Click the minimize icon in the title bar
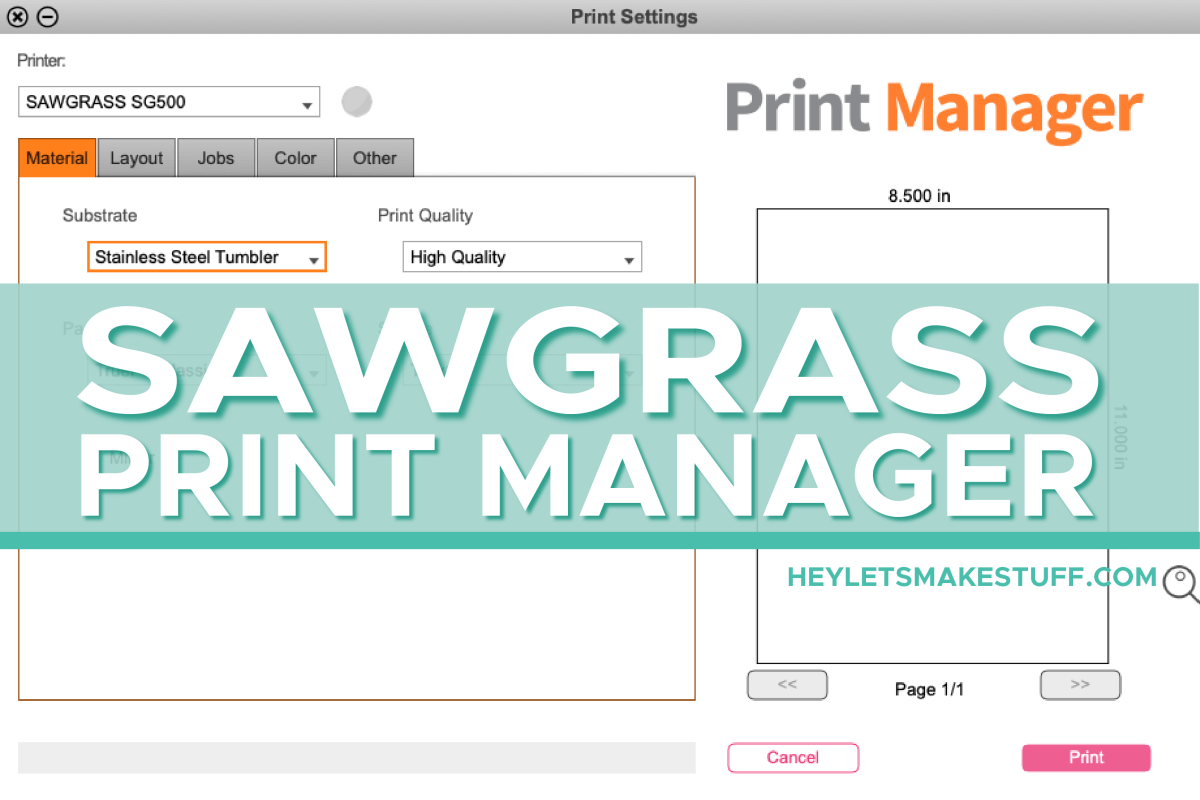1200x800 pixels. coord(47,17)
